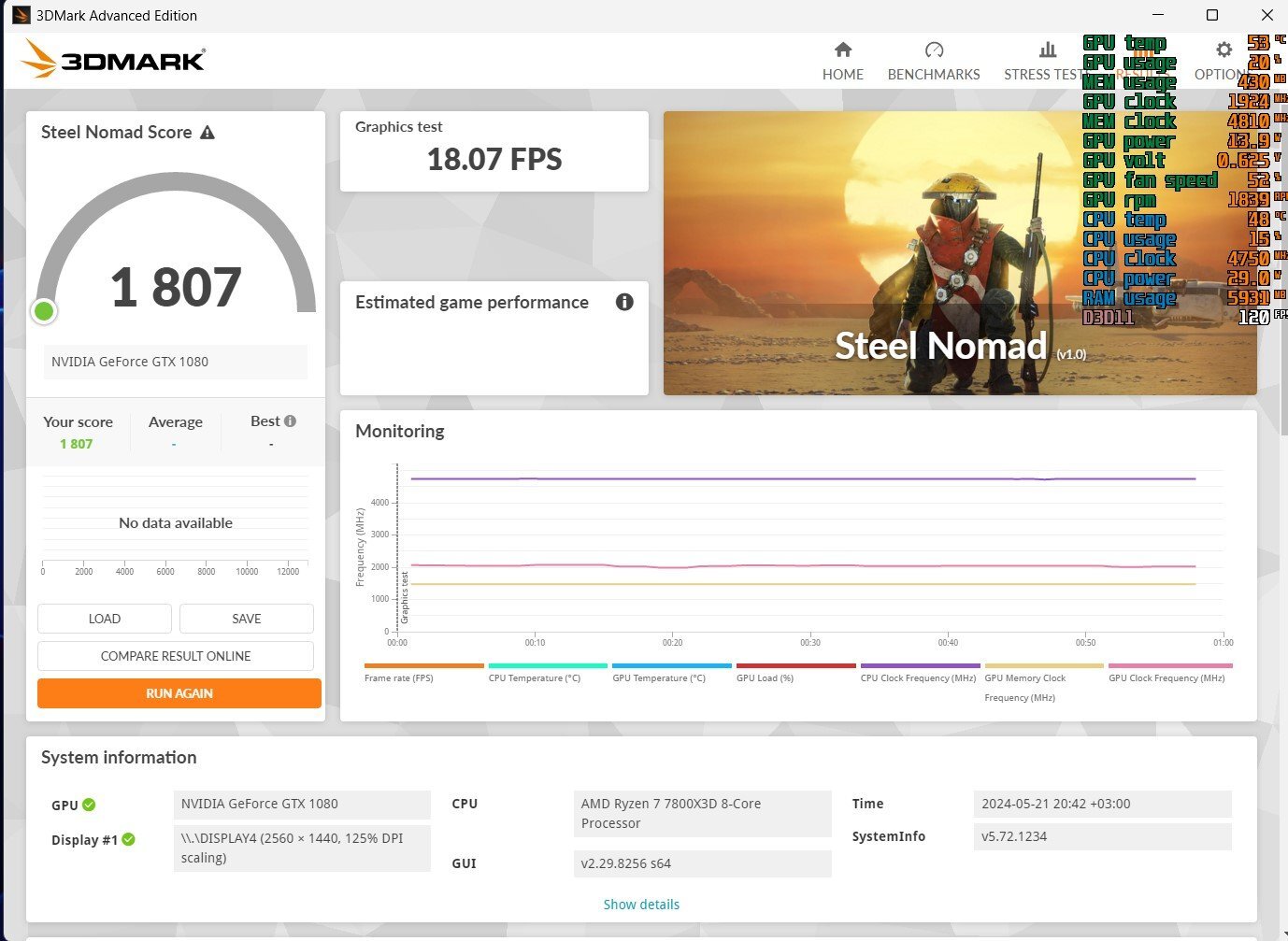Click Time value 2024-05-21 20:42
Screen dimensions: 1288x941
click(x=1103, y=805)
